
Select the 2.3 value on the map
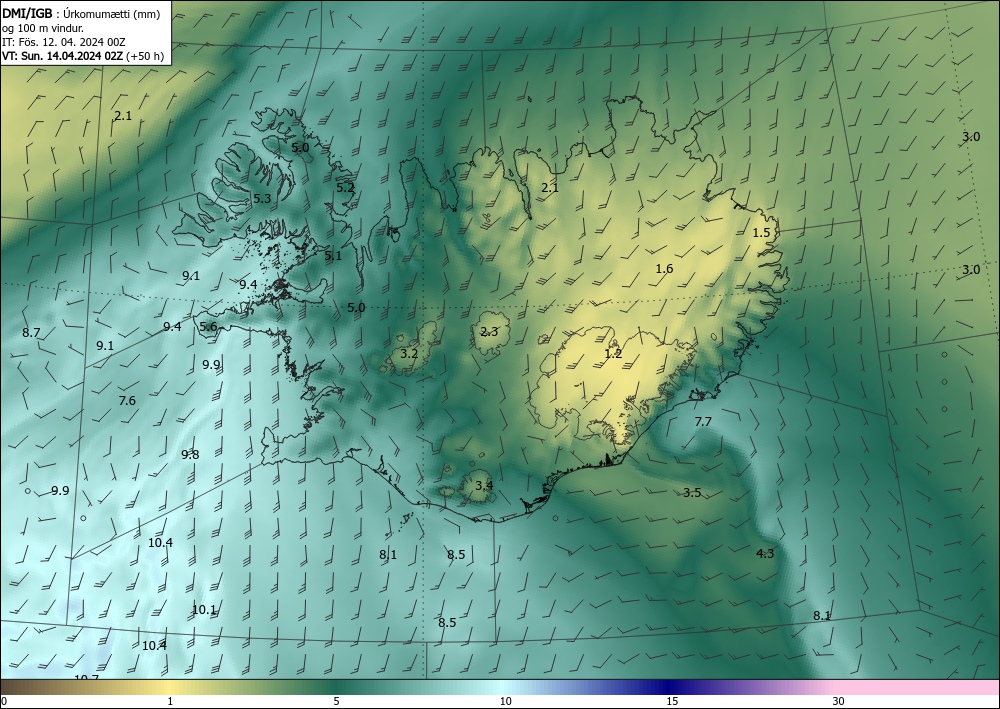coord(489,332)
